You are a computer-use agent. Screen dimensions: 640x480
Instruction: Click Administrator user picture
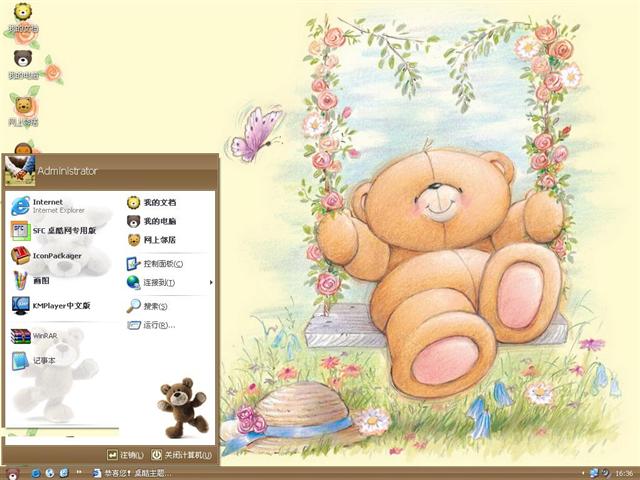coord(20,170)
